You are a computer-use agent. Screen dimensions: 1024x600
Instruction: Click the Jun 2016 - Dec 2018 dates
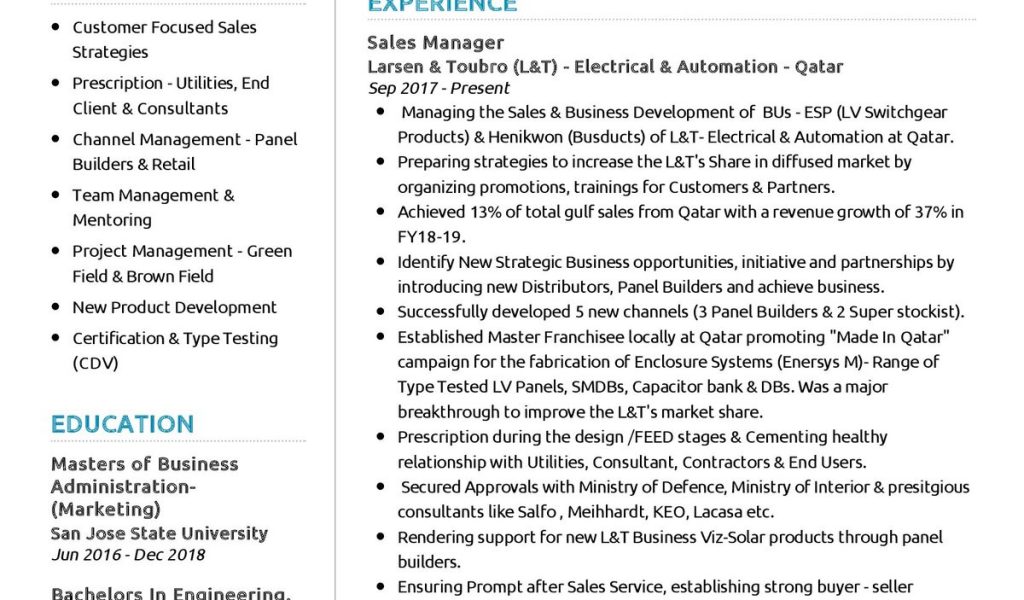128,554
